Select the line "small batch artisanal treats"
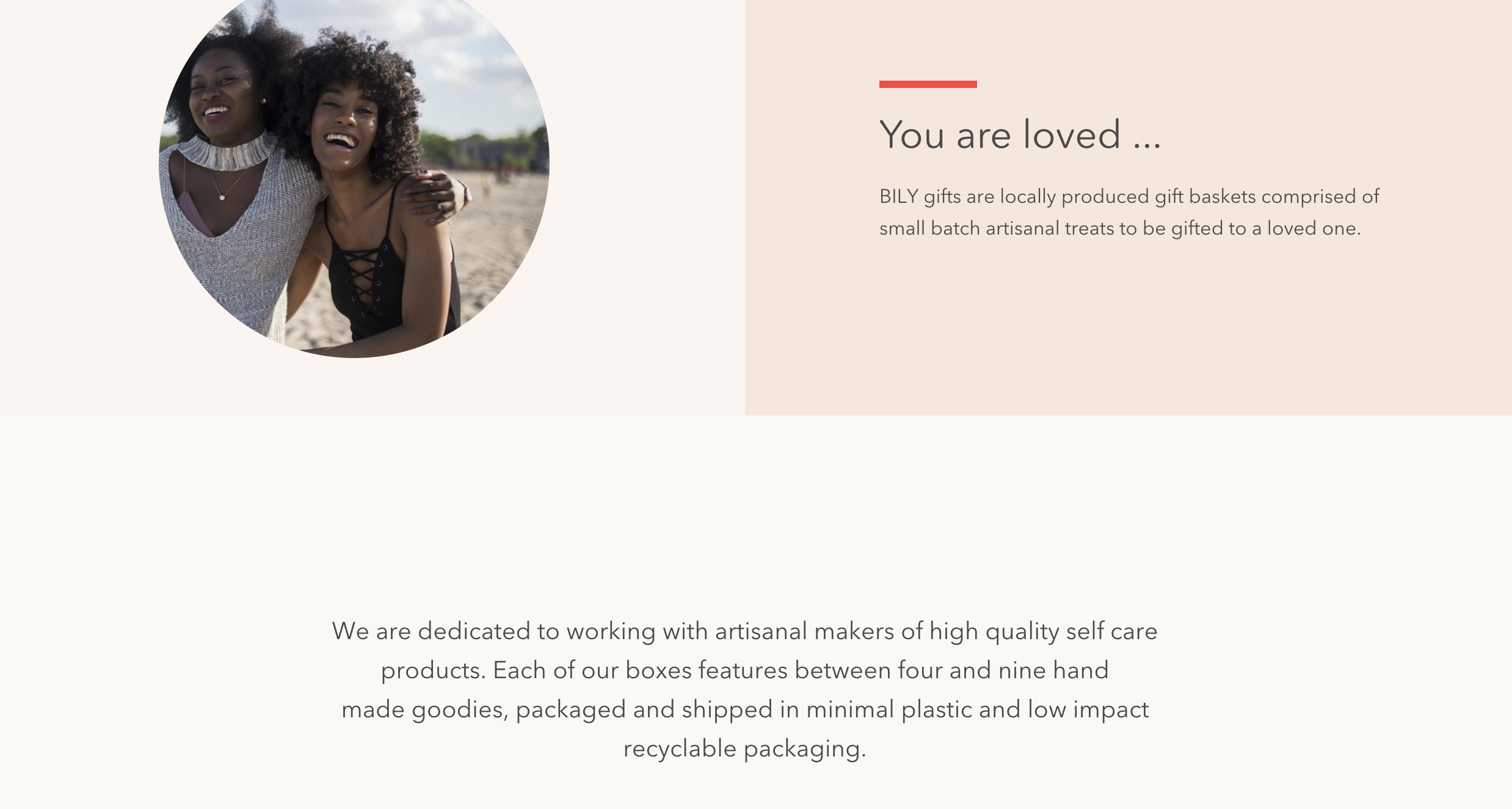Viewport: 1512px width, 809px height. click(x=1119, y=229)
